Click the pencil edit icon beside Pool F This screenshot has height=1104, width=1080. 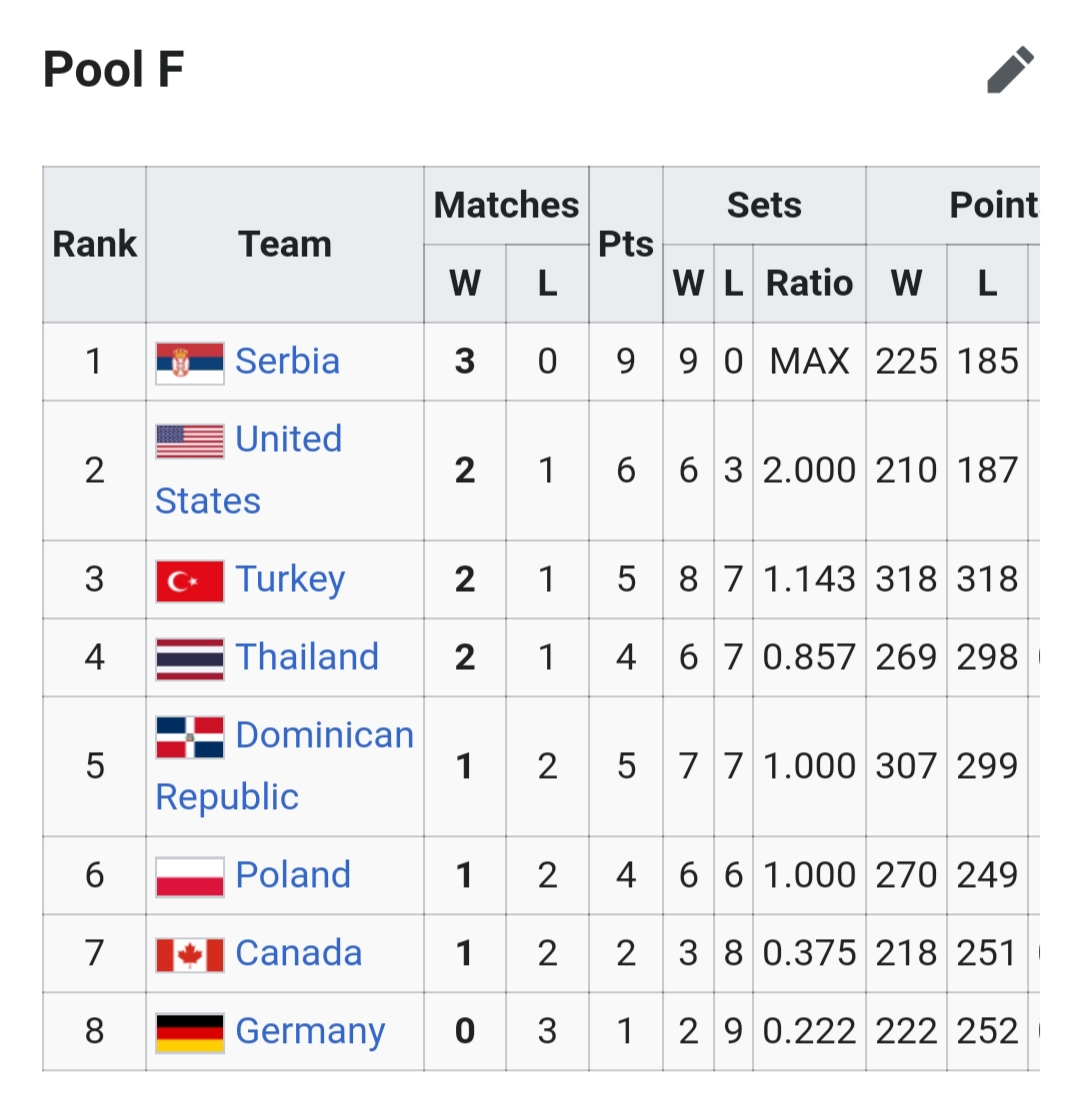point(1010,71)
